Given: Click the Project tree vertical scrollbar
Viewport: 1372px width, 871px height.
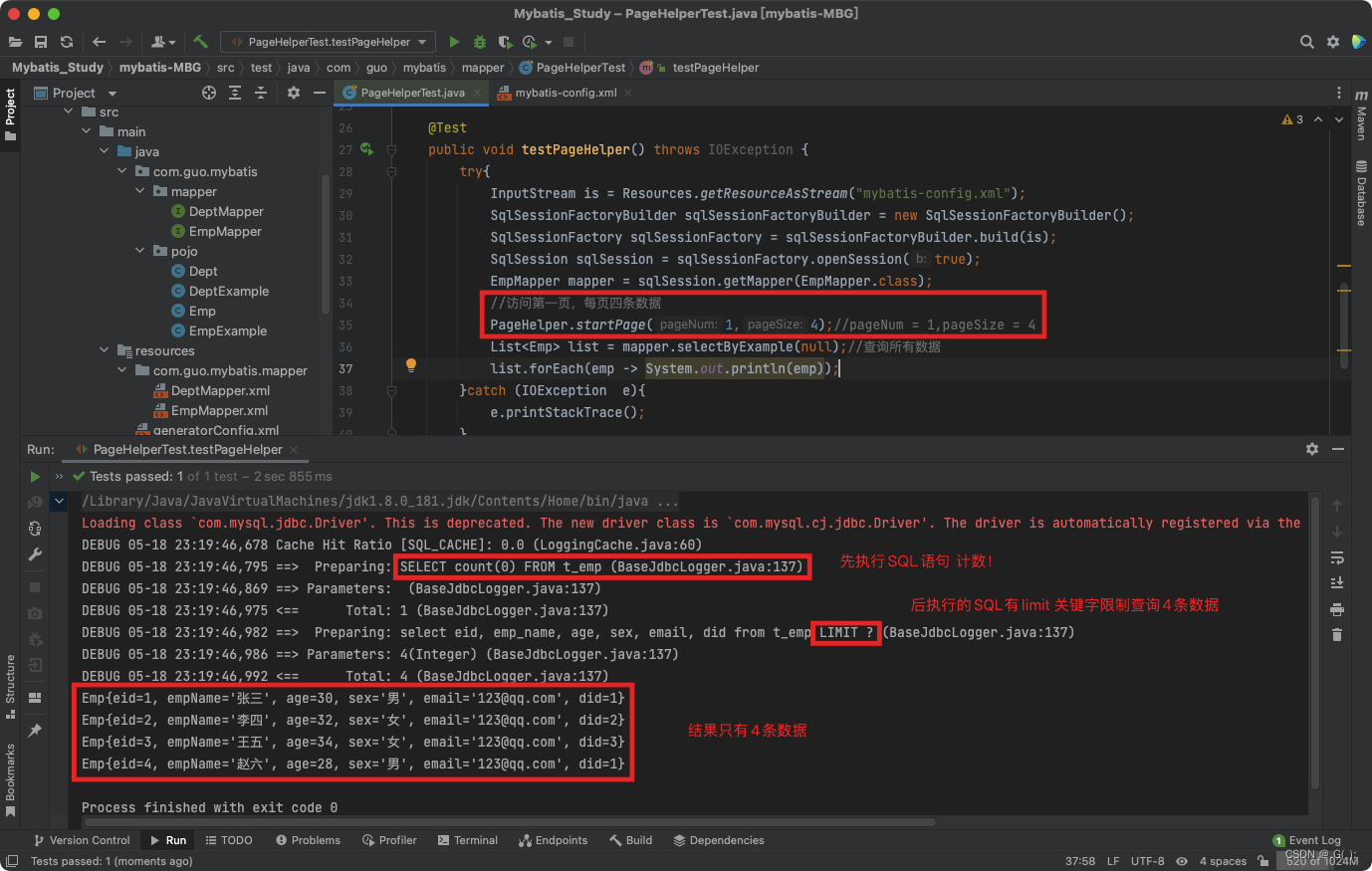Looking at the screenshot, I should click(326, 242).
